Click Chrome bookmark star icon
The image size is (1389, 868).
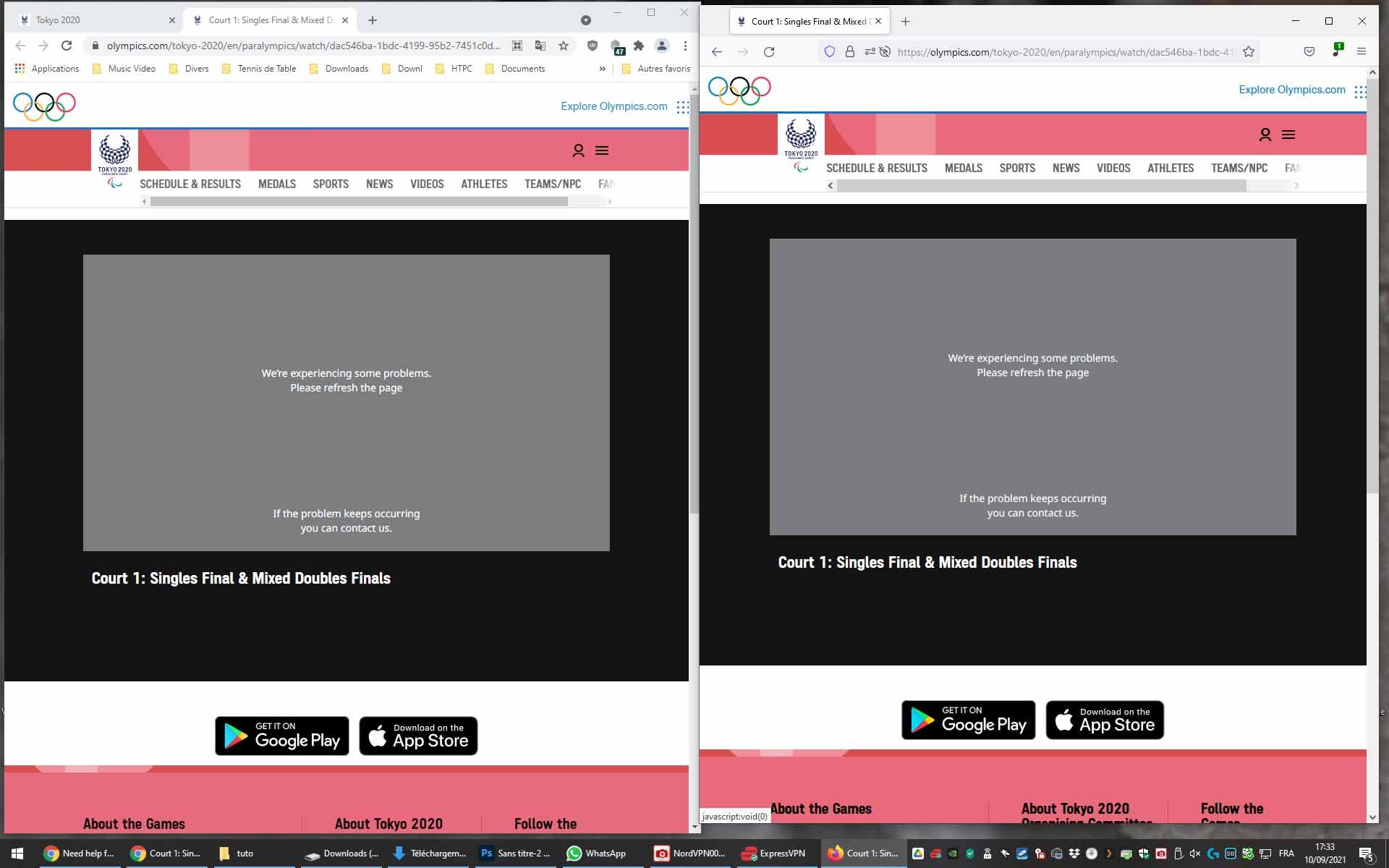564,46
